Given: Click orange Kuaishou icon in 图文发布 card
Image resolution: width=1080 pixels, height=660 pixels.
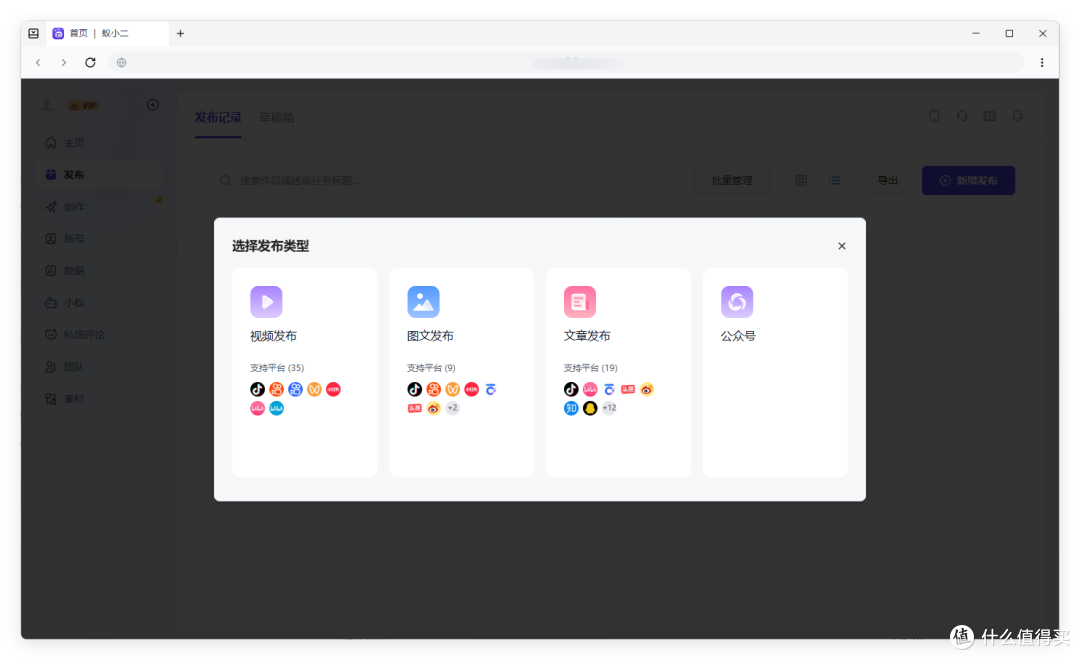Looking at the screenshot, I should point(433,389).
